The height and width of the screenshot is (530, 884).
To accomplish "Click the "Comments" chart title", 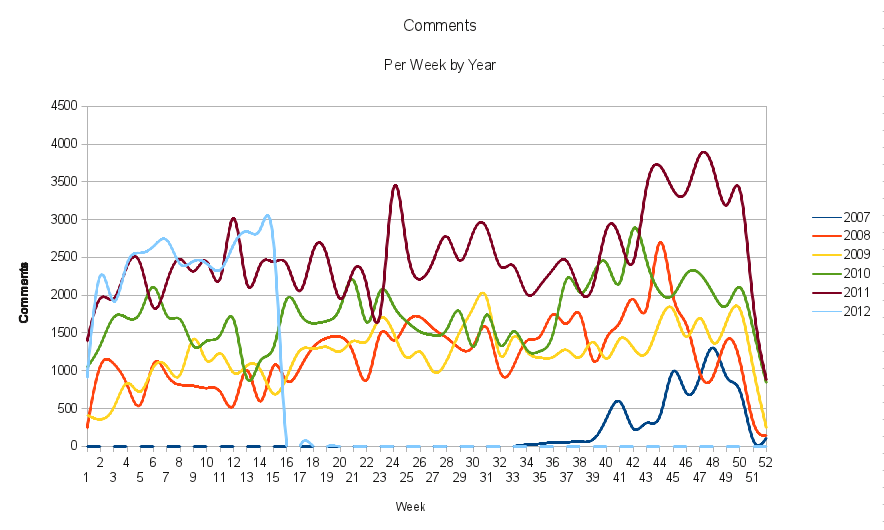I will 440,25.
